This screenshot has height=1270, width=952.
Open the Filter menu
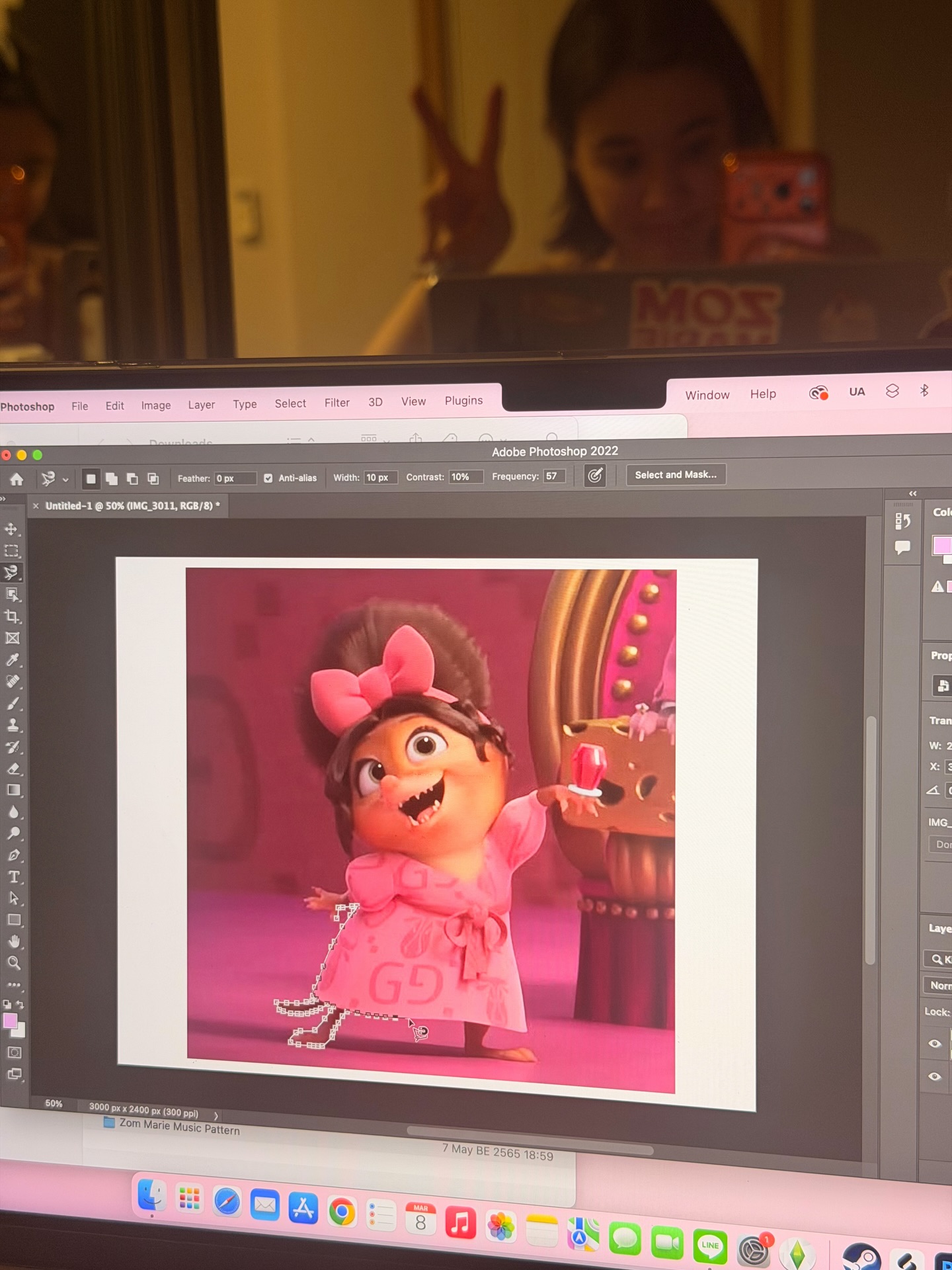(337, 403)
